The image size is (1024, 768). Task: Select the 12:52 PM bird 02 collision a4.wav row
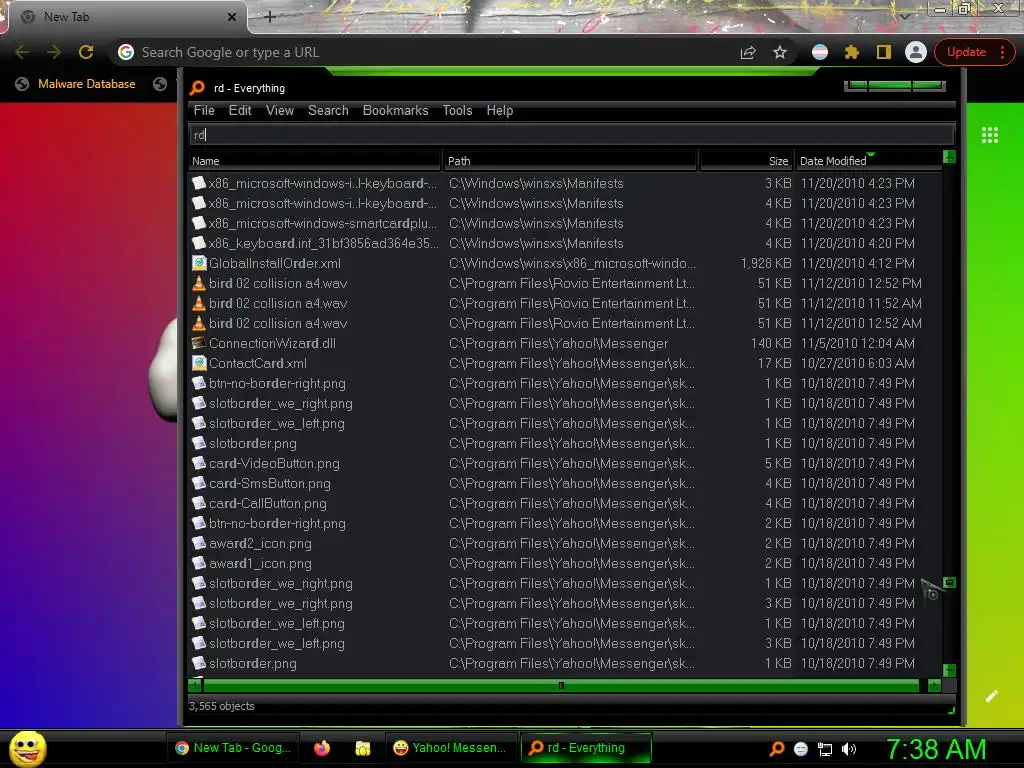[x=565, y=283]
